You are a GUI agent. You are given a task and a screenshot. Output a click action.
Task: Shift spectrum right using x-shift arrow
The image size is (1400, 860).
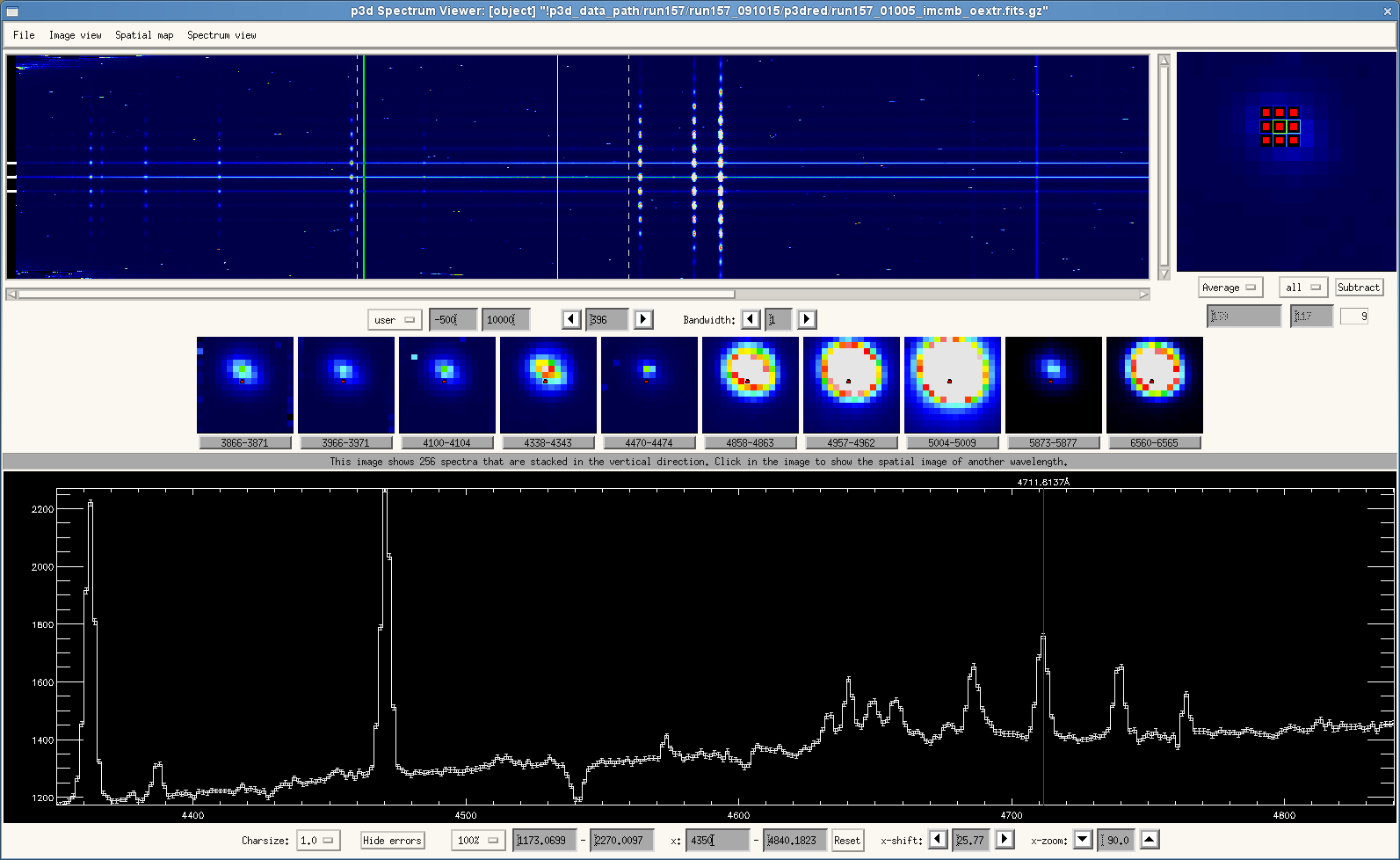[x=1005, y=840]
